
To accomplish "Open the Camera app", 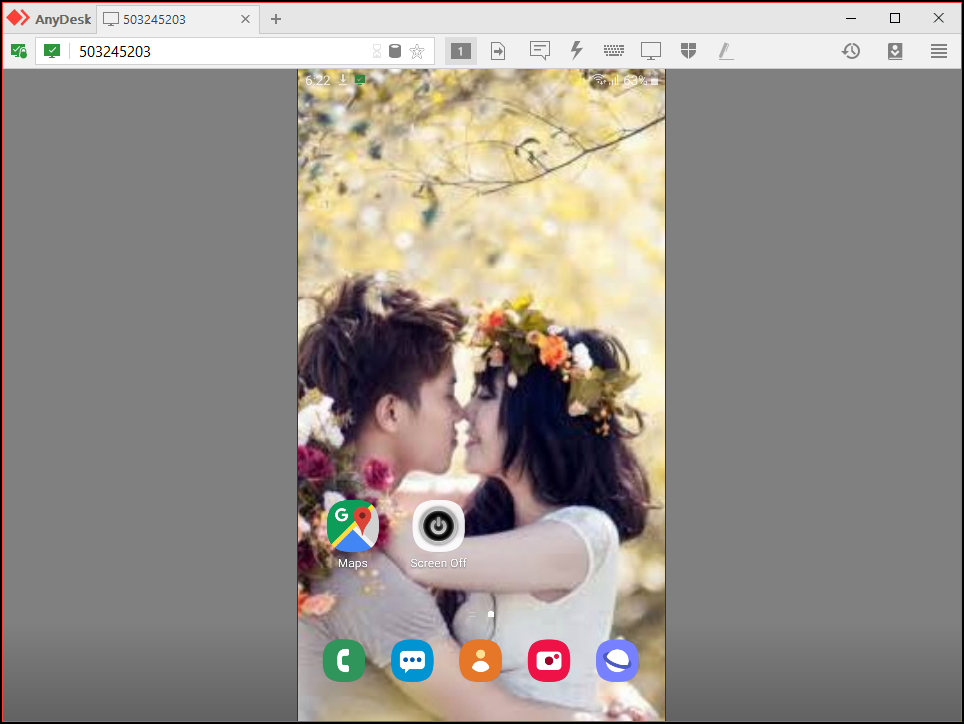I will pos(548,661).
